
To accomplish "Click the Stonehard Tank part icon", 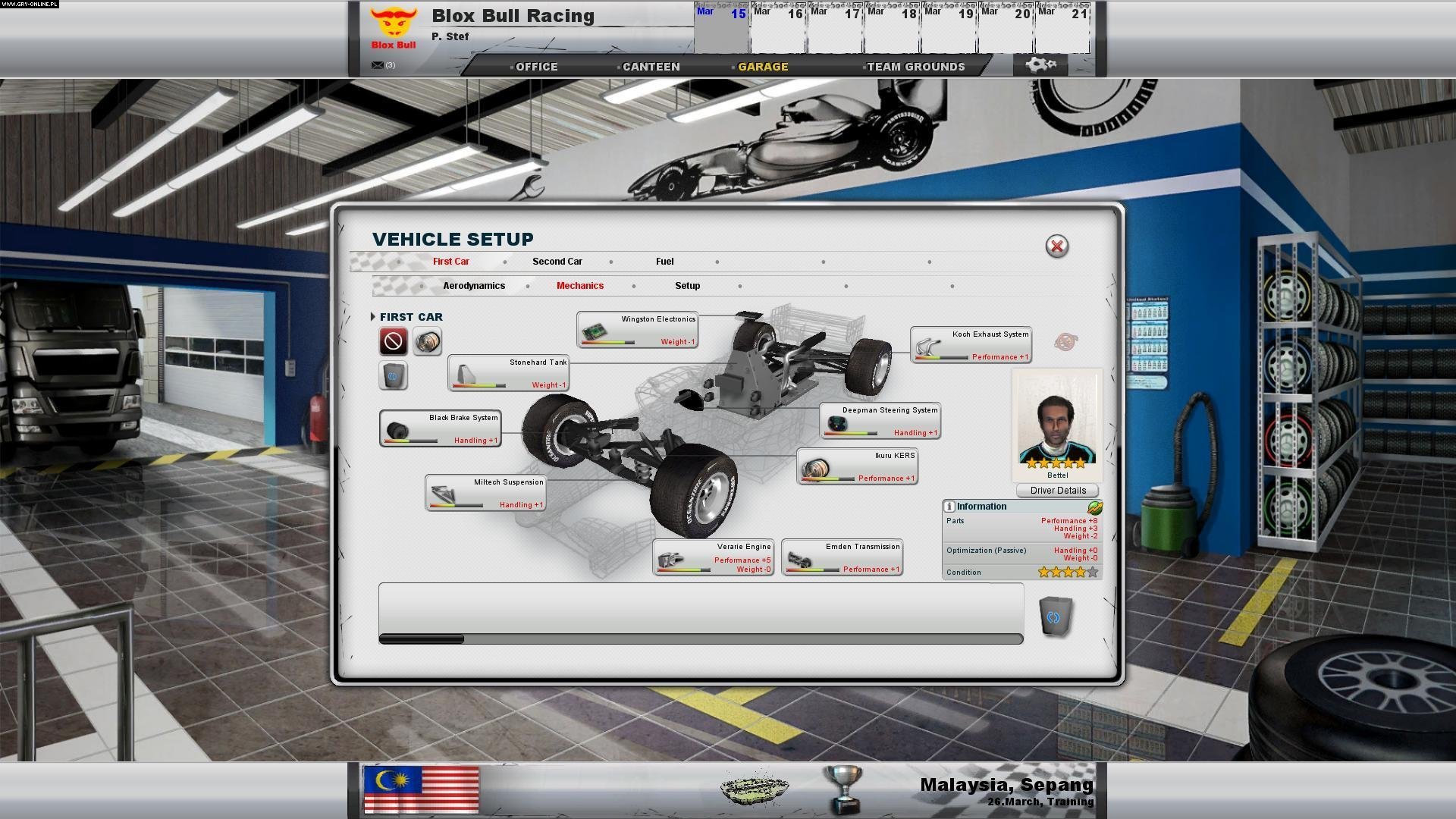I will tap(467, 372).
